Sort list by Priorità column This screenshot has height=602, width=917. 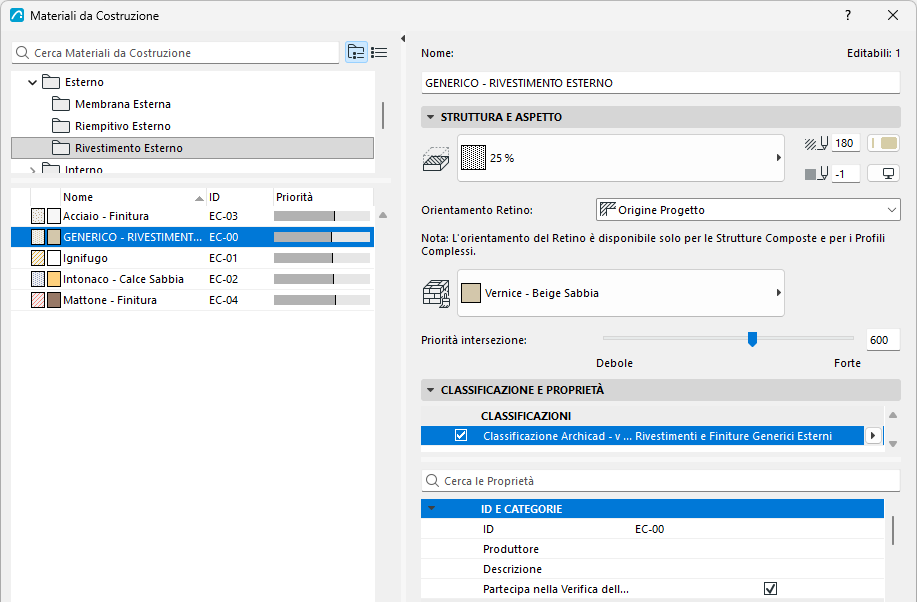pyautogui.click(x=323, y=197)
